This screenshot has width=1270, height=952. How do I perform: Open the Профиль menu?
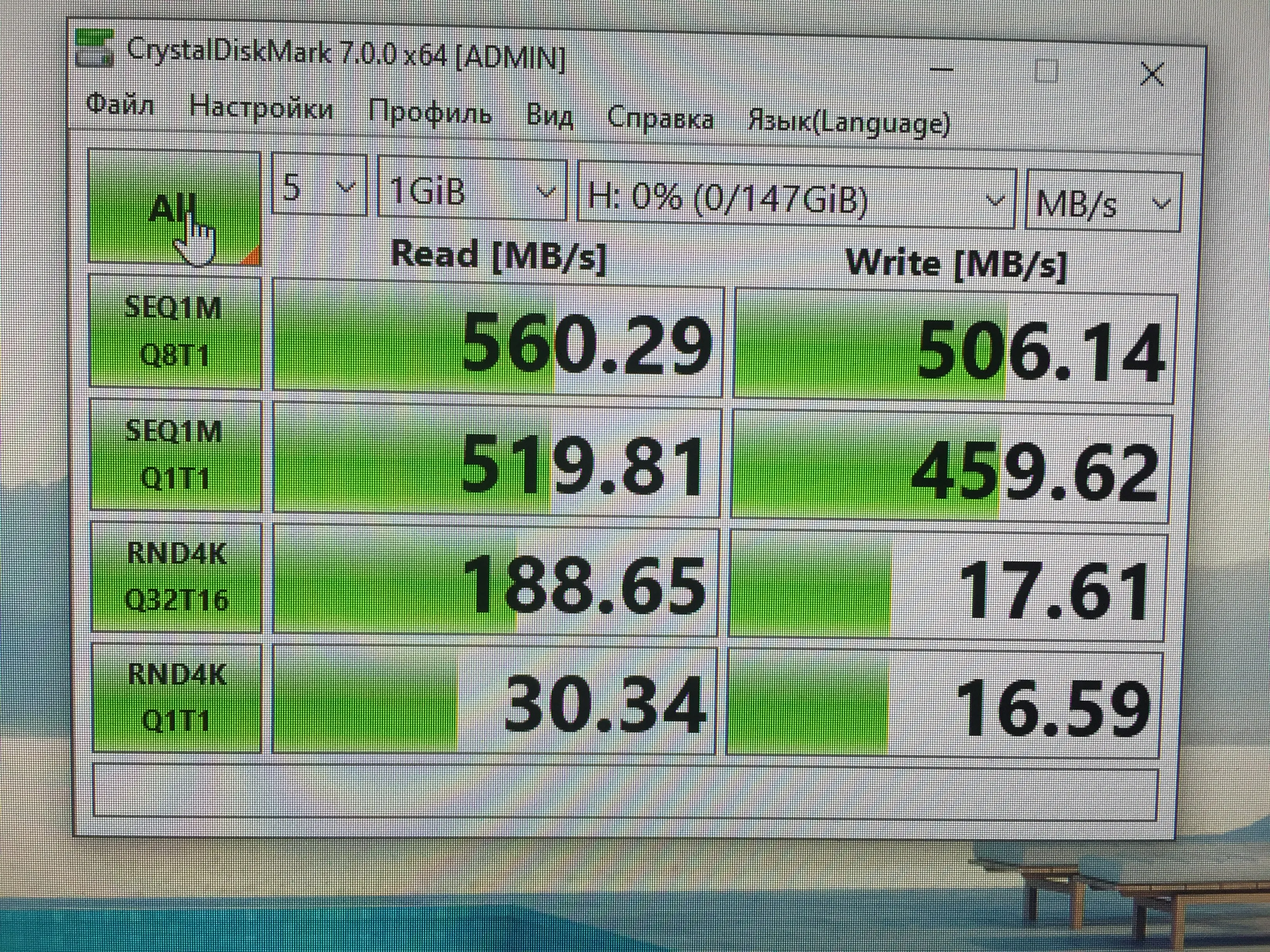[430, 112]
